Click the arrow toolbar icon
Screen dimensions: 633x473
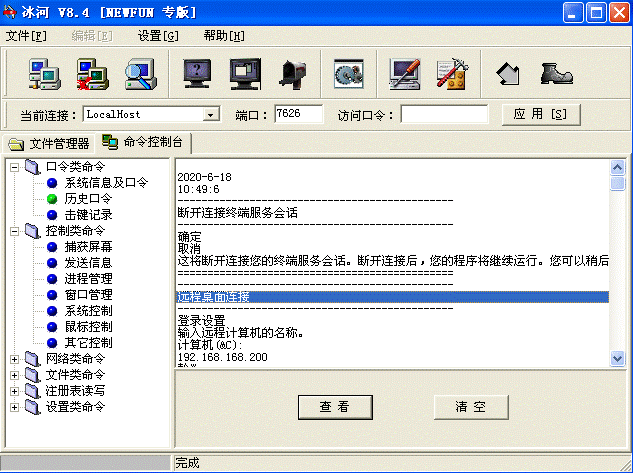click(508, 74)
